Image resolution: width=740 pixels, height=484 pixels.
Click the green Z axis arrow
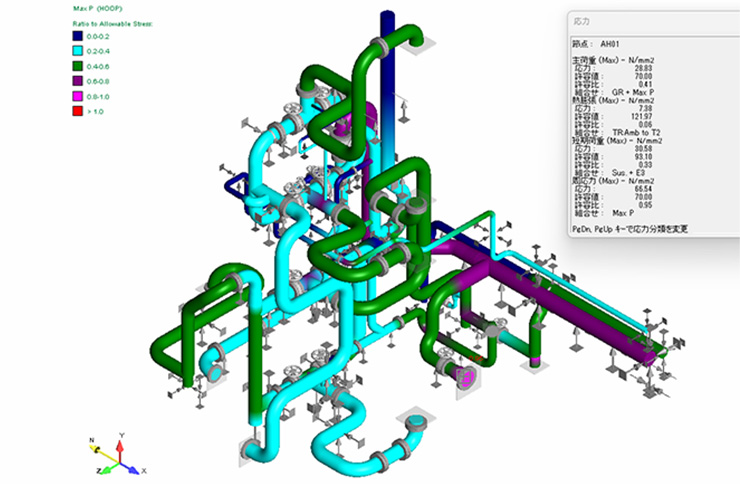click(x=105, y=468)
